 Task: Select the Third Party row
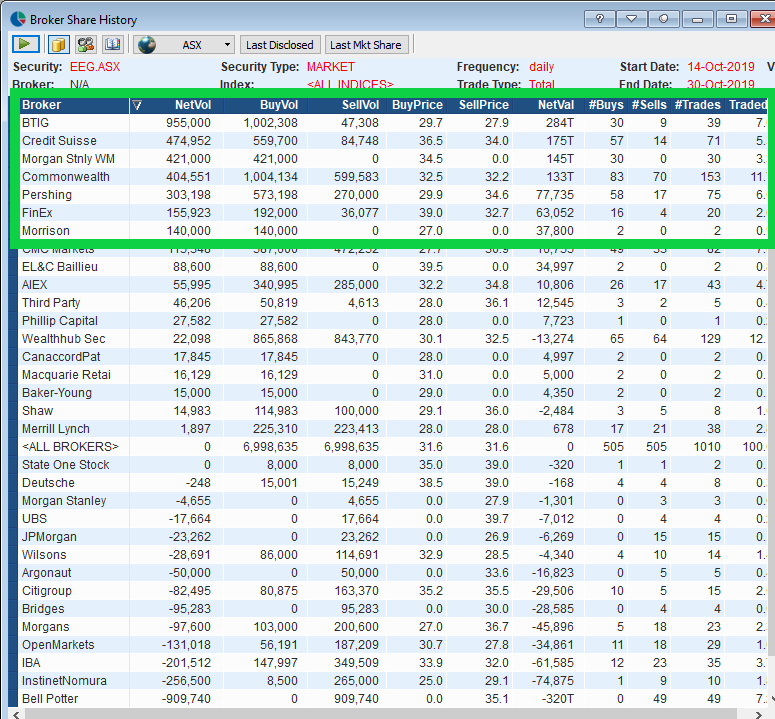point(393,303)
